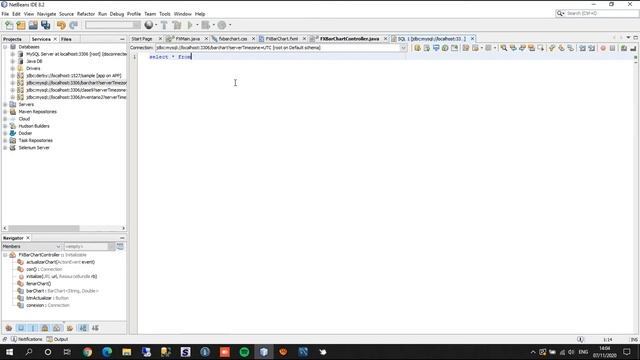Viewport: 640px width, 360px height.
Task: Click the Services panel horizontal scrollbar
Action: [x=64, y=228]
